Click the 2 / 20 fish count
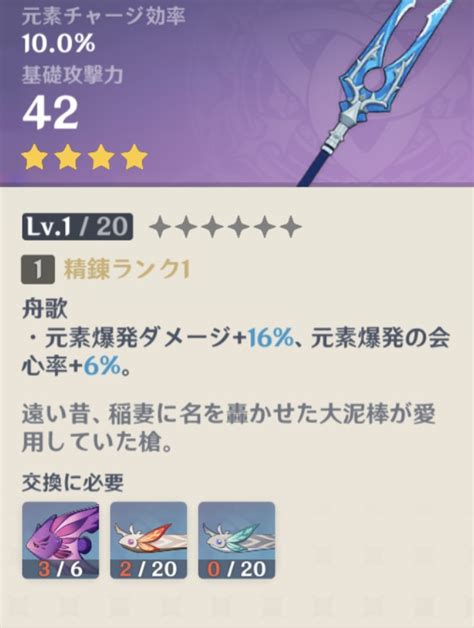 [149, 568]
